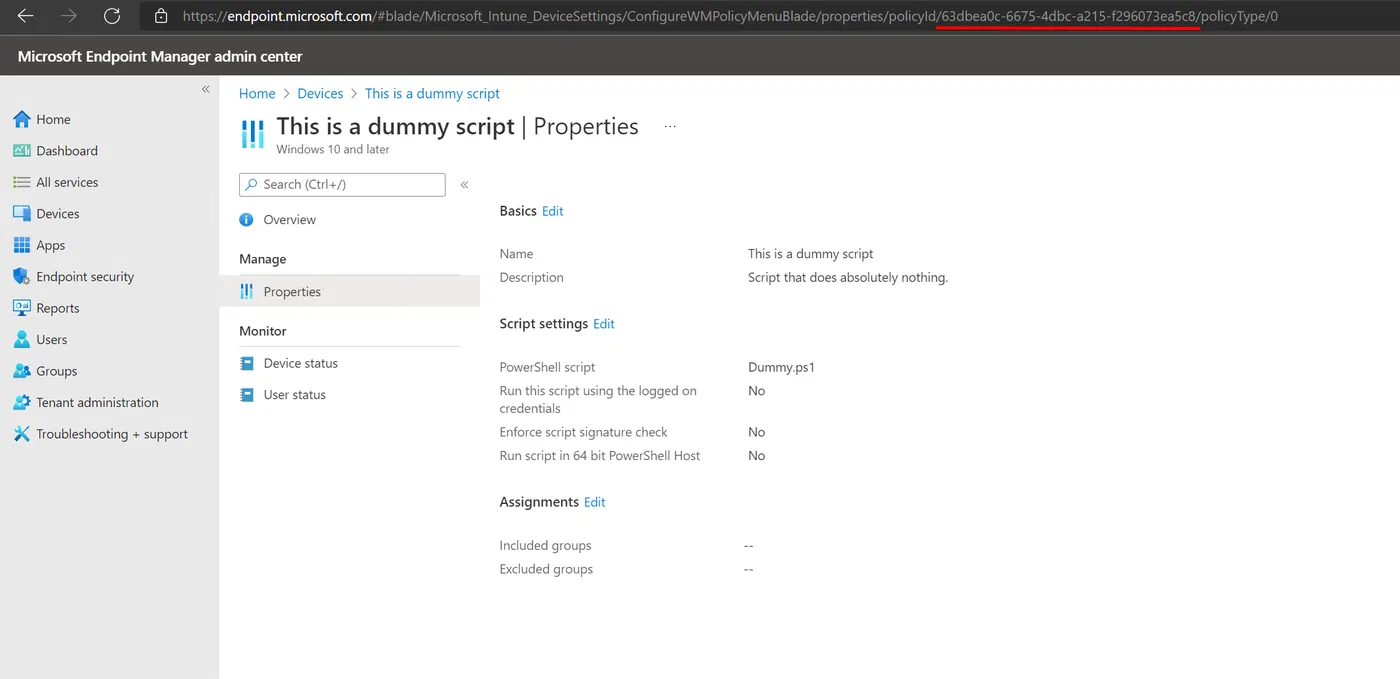Click the Users person icon

[22, 340]
